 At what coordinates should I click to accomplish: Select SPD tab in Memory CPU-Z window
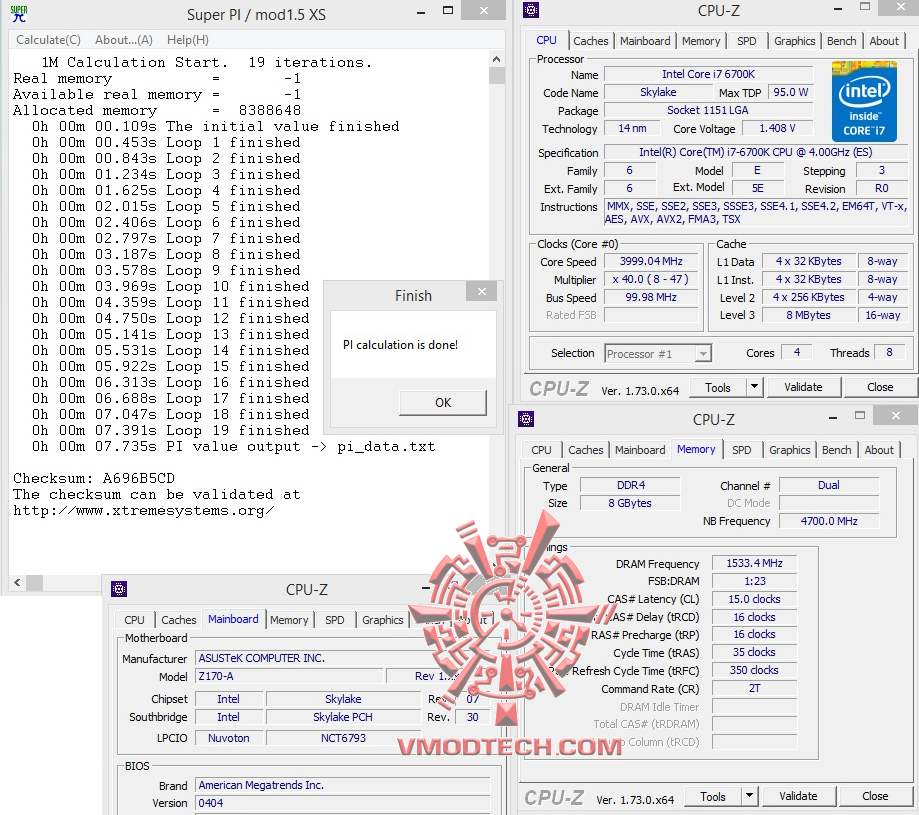click(x=742, y=450)
